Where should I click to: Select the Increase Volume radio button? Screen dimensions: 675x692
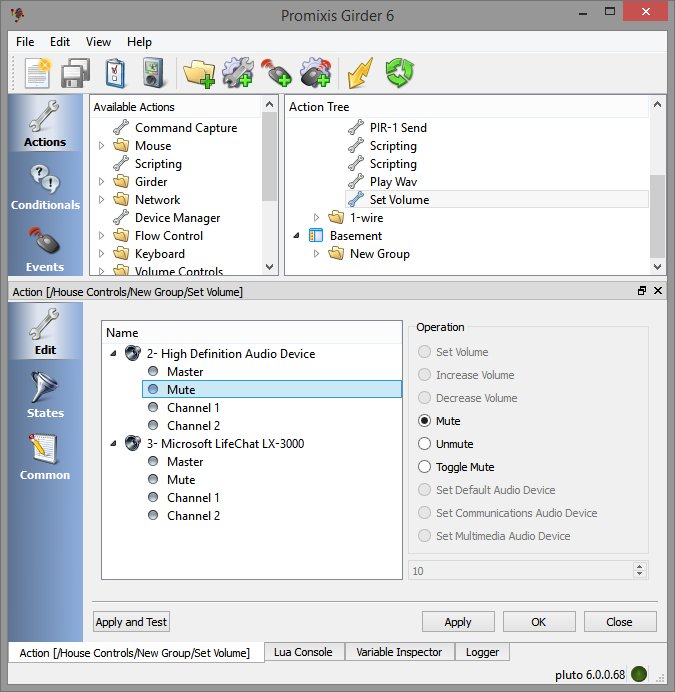pyautogui.click(x=424, y=375)
